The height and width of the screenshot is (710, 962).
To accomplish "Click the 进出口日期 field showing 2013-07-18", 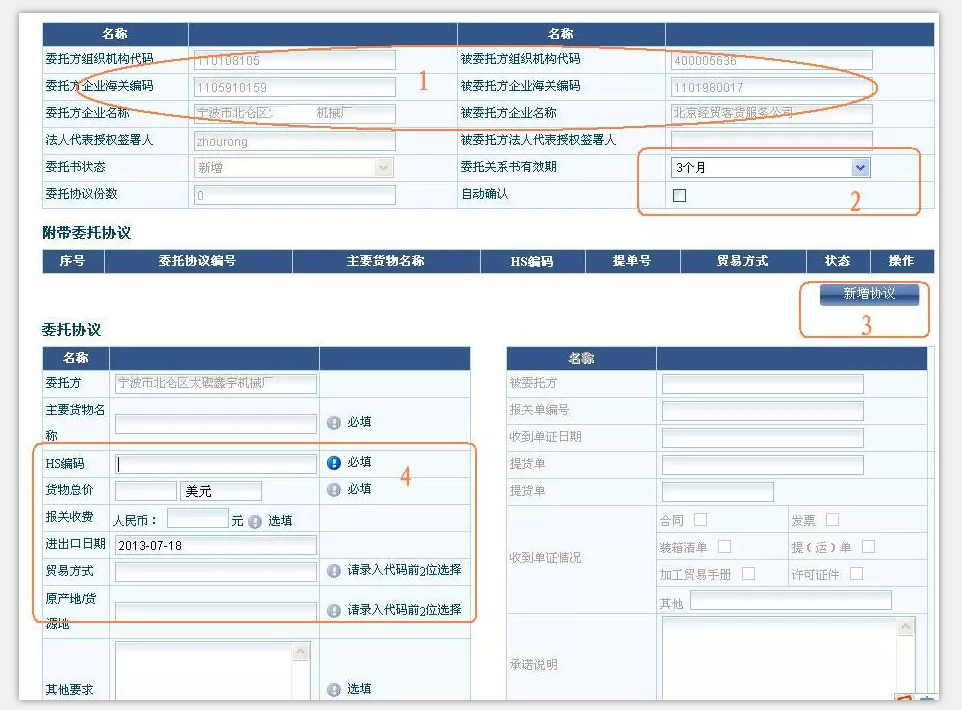I will point(216,546).
